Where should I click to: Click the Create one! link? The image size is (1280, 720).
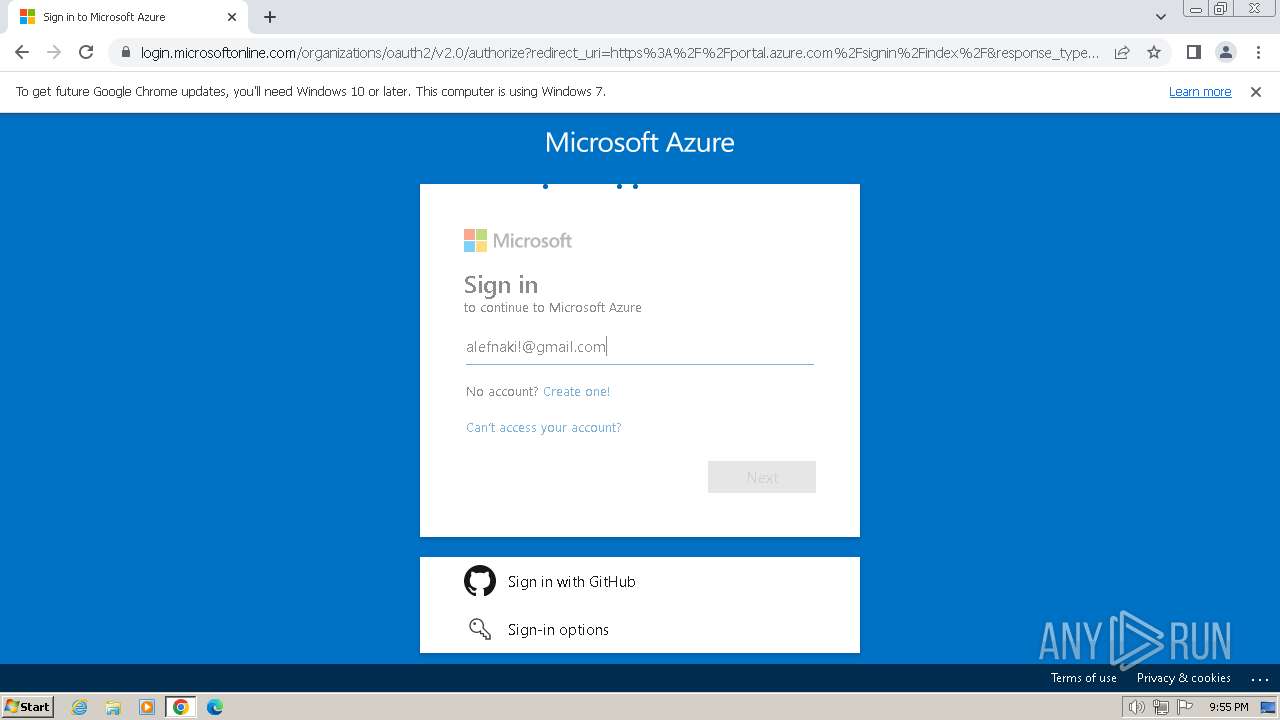click(x=576, y=391)
